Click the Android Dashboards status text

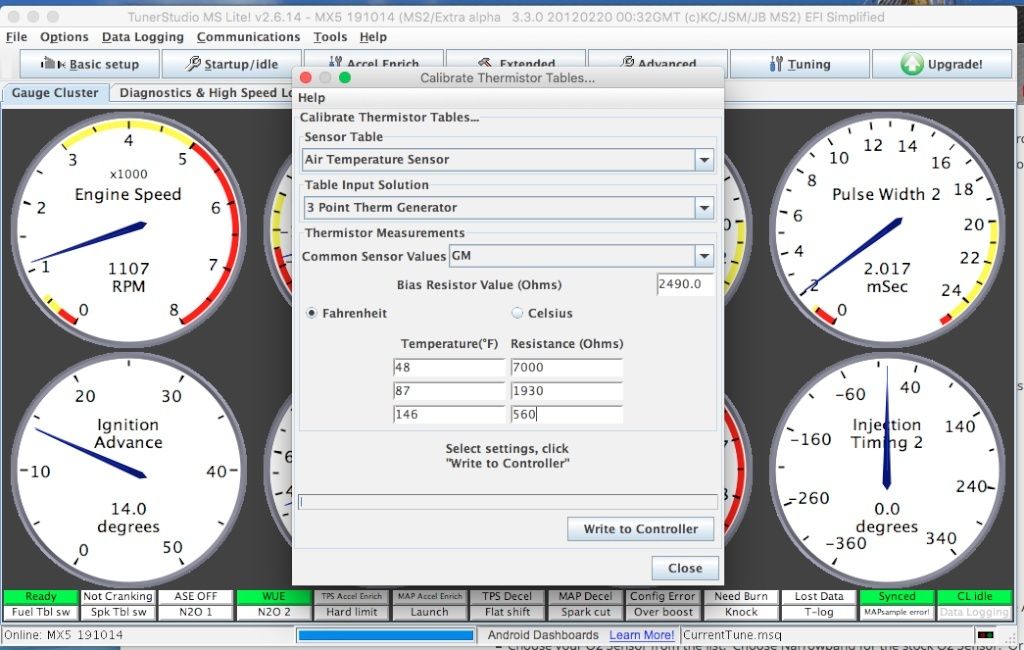click(543, 634)
